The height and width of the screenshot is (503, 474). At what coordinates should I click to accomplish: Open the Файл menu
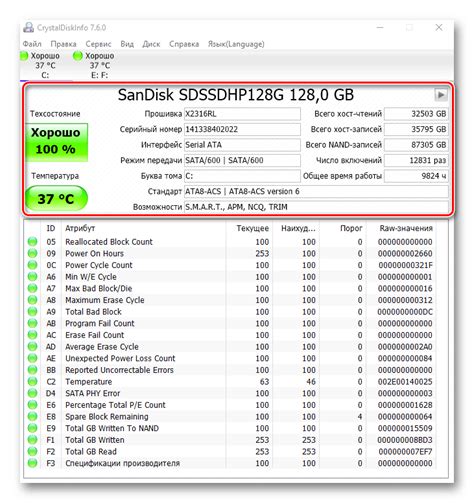[32, 44]
